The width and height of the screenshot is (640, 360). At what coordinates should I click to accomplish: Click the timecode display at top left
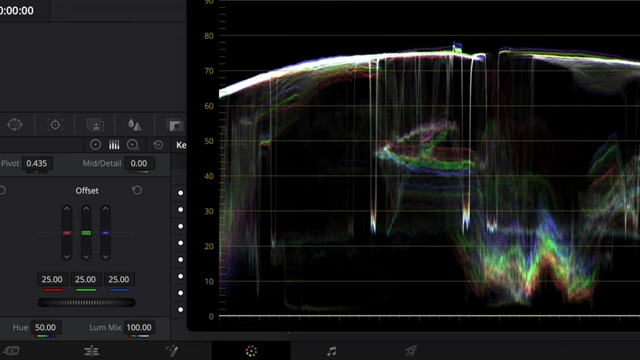16,11
